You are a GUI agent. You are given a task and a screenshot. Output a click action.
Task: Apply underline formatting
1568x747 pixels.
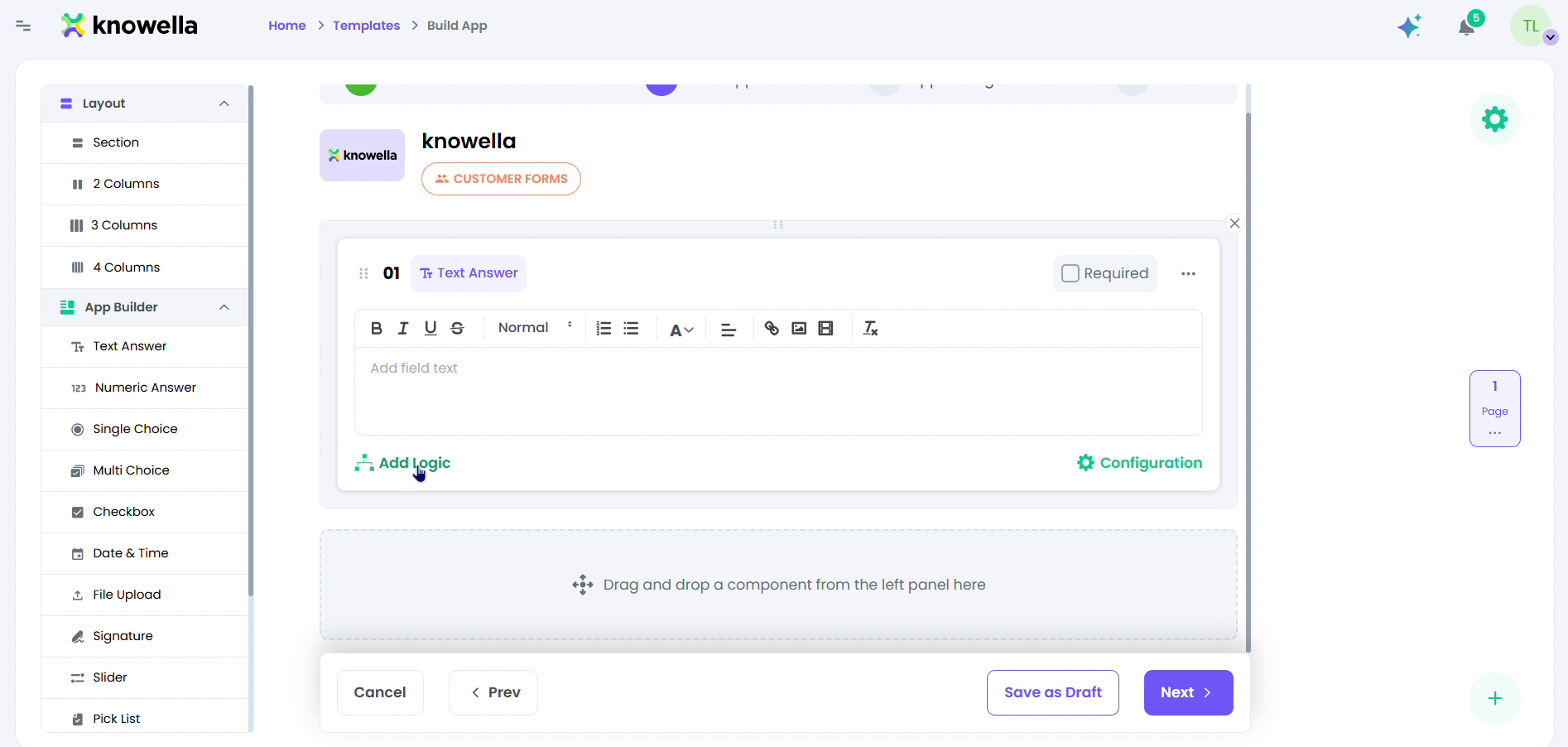click(430, 328)
